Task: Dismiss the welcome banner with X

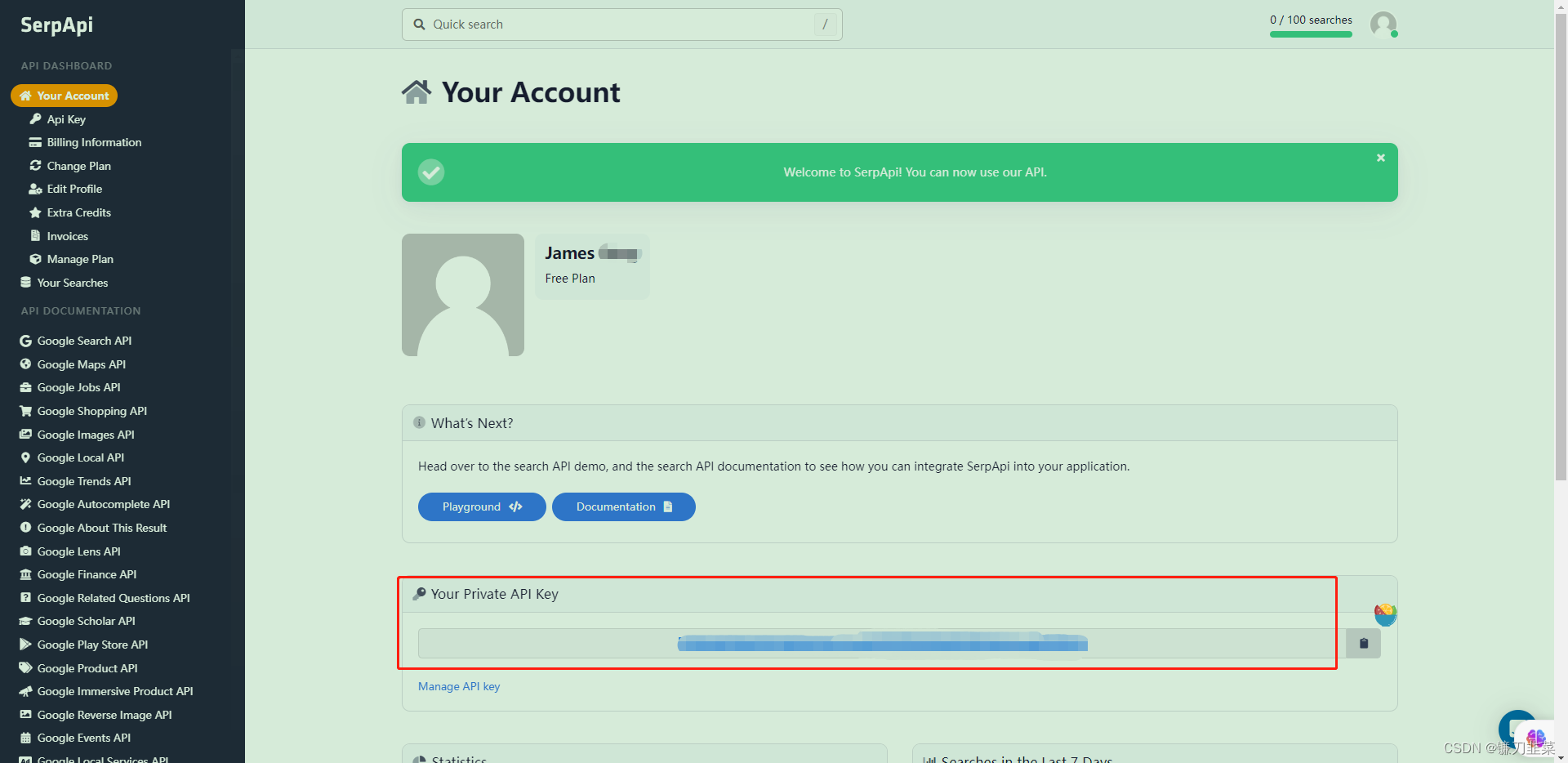Action: (1381, 158)
